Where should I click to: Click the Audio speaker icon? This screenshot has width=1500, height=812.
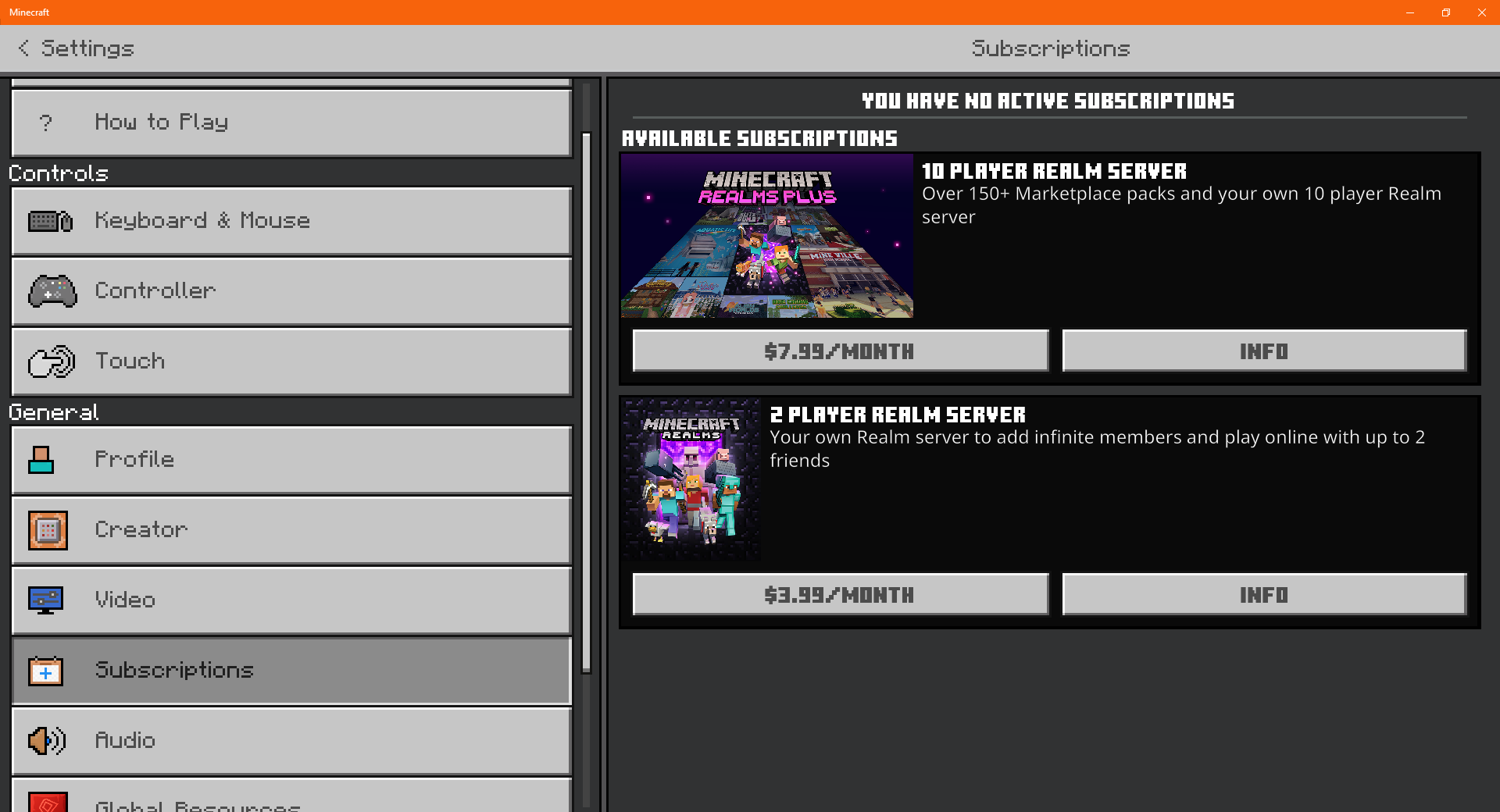[47, 740]
